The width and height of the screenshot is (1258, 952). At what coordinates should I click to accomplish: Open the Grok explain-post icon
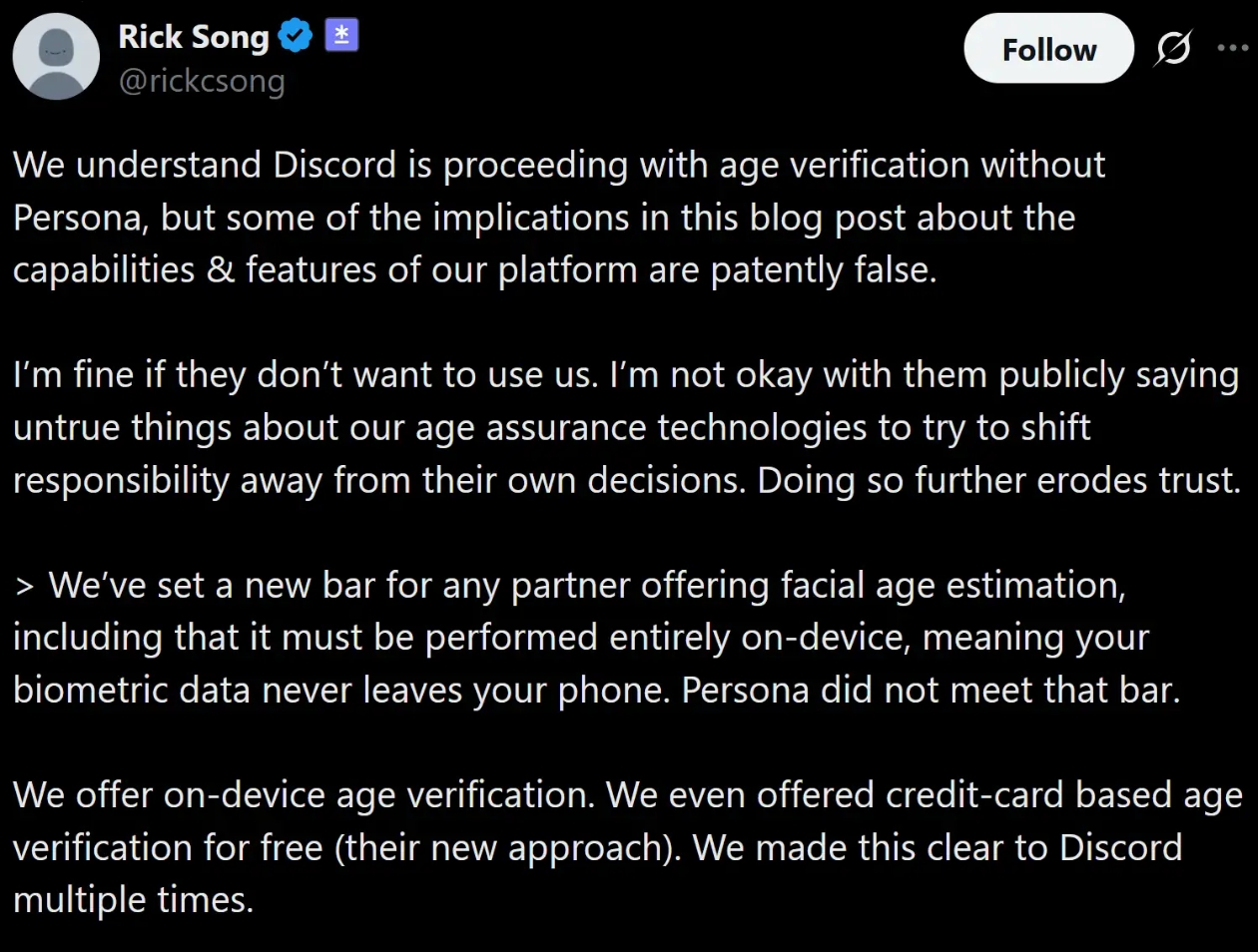[x=1173, y=48]
